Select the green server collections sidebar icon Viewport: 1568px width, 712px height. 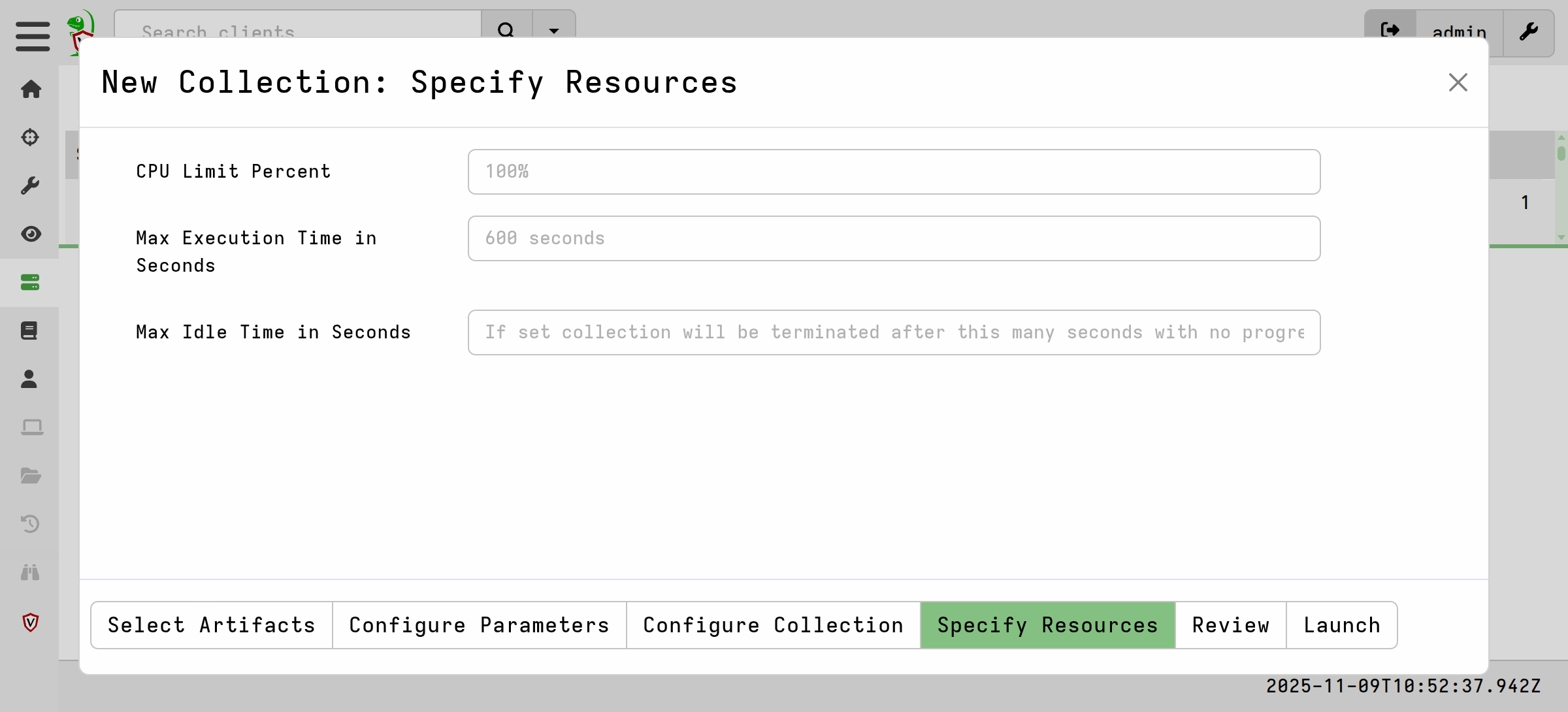point(30,282)
